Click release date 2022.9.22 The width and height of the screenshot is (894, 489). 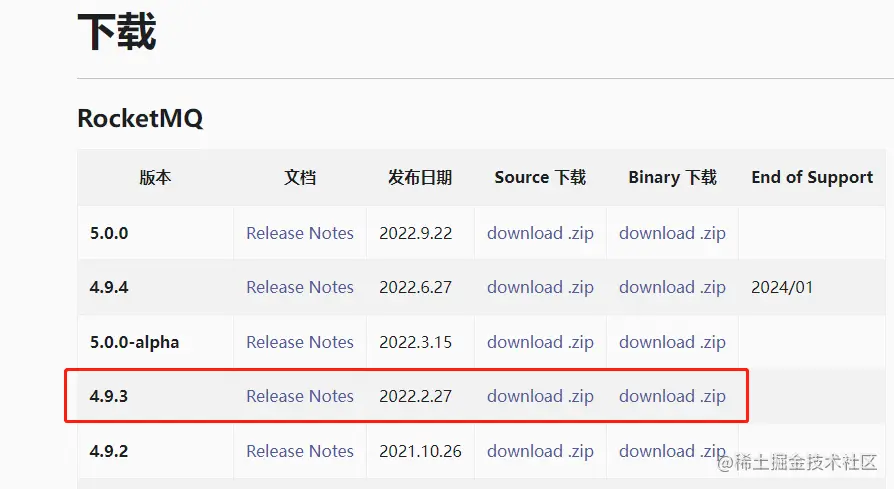(x=416, y=233)
